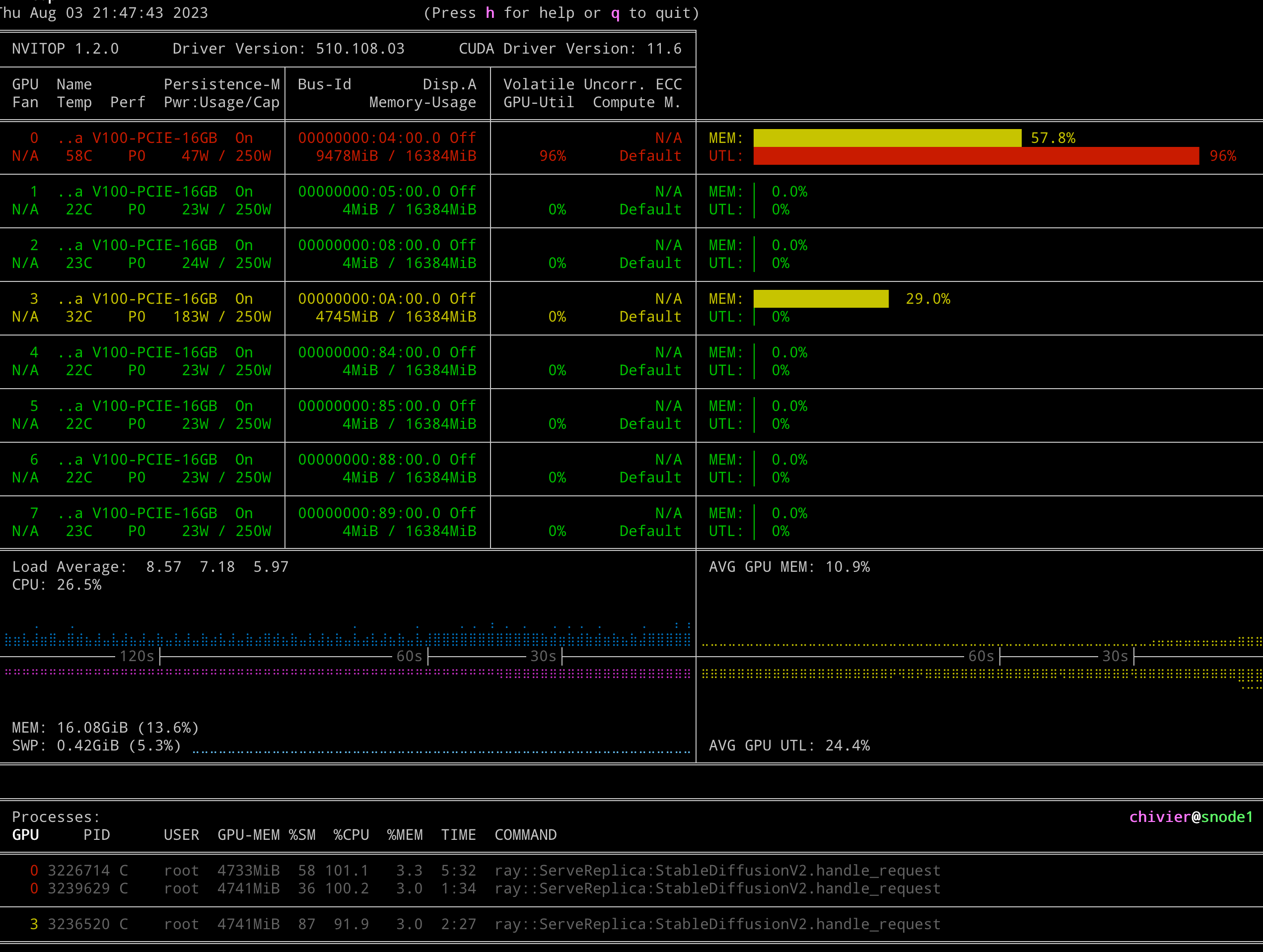Screen dimensions: 1263x952
Task: Click the Load Average values
Action: pos(217,567)
